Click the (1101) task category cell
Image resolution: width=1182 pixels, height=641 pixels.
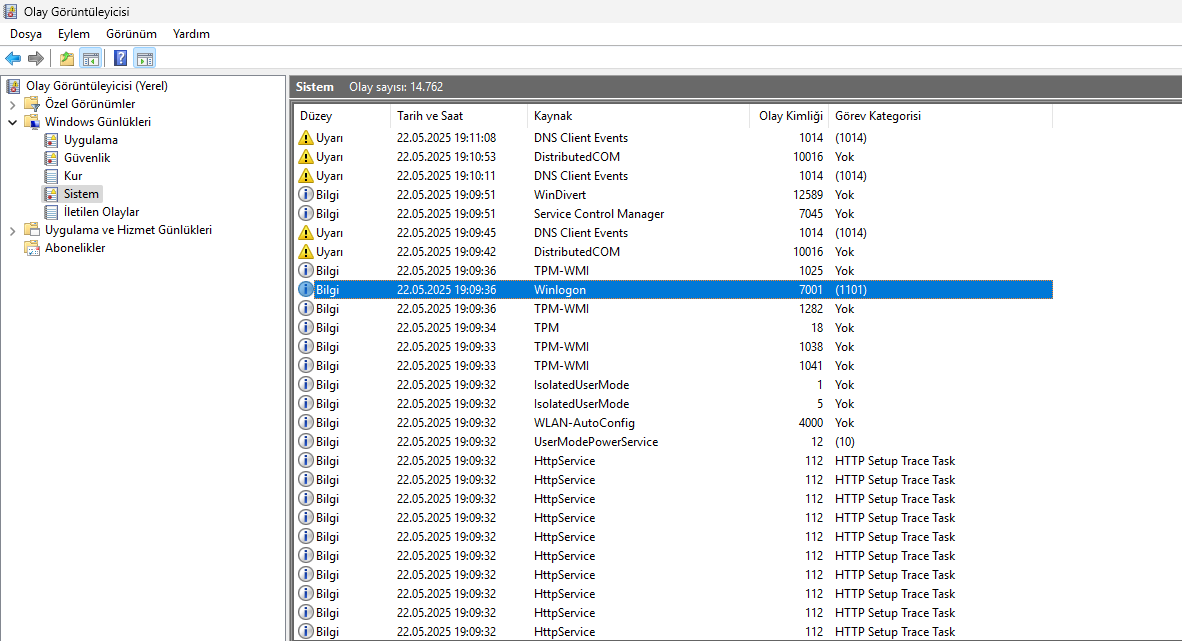tap(851, 290)
